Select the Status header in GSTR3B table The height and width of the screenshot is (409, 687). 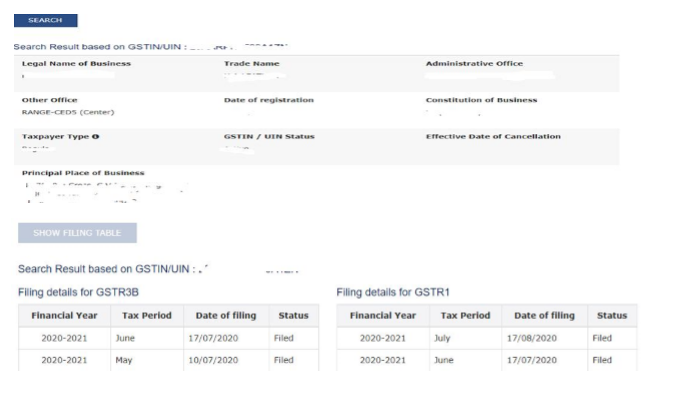pyautogui.click(x=294, y=316)
